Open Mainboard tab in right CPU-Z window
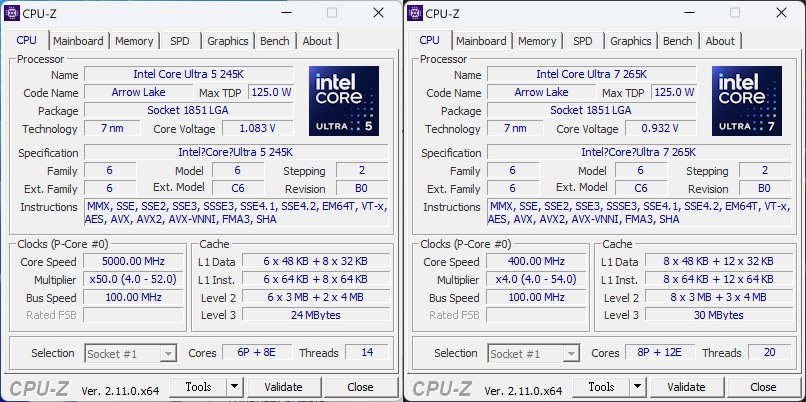The height and width of the screenshot is (402, 806). pos(481,41)
